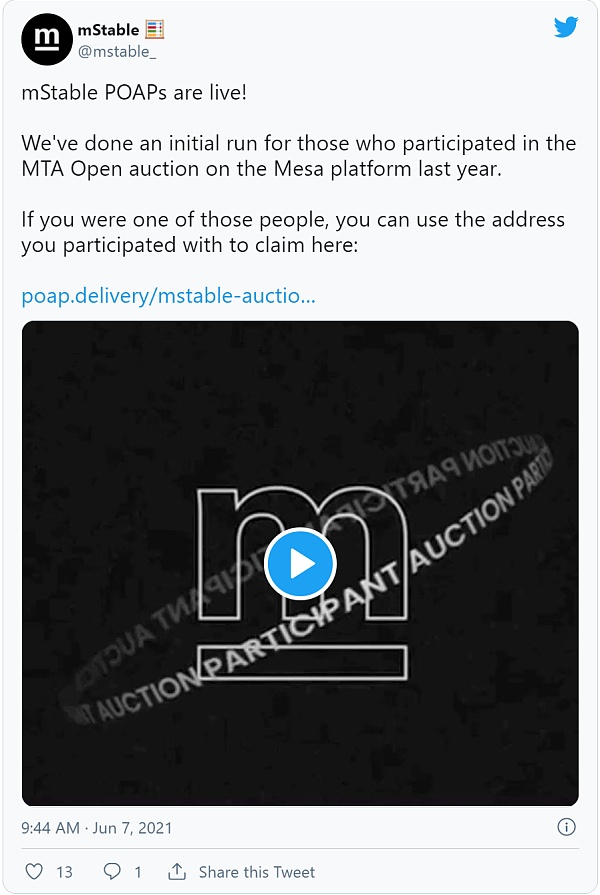
Task: Click the paragraph mentioning MTA Open auction
Action: (x=298, y=155)
